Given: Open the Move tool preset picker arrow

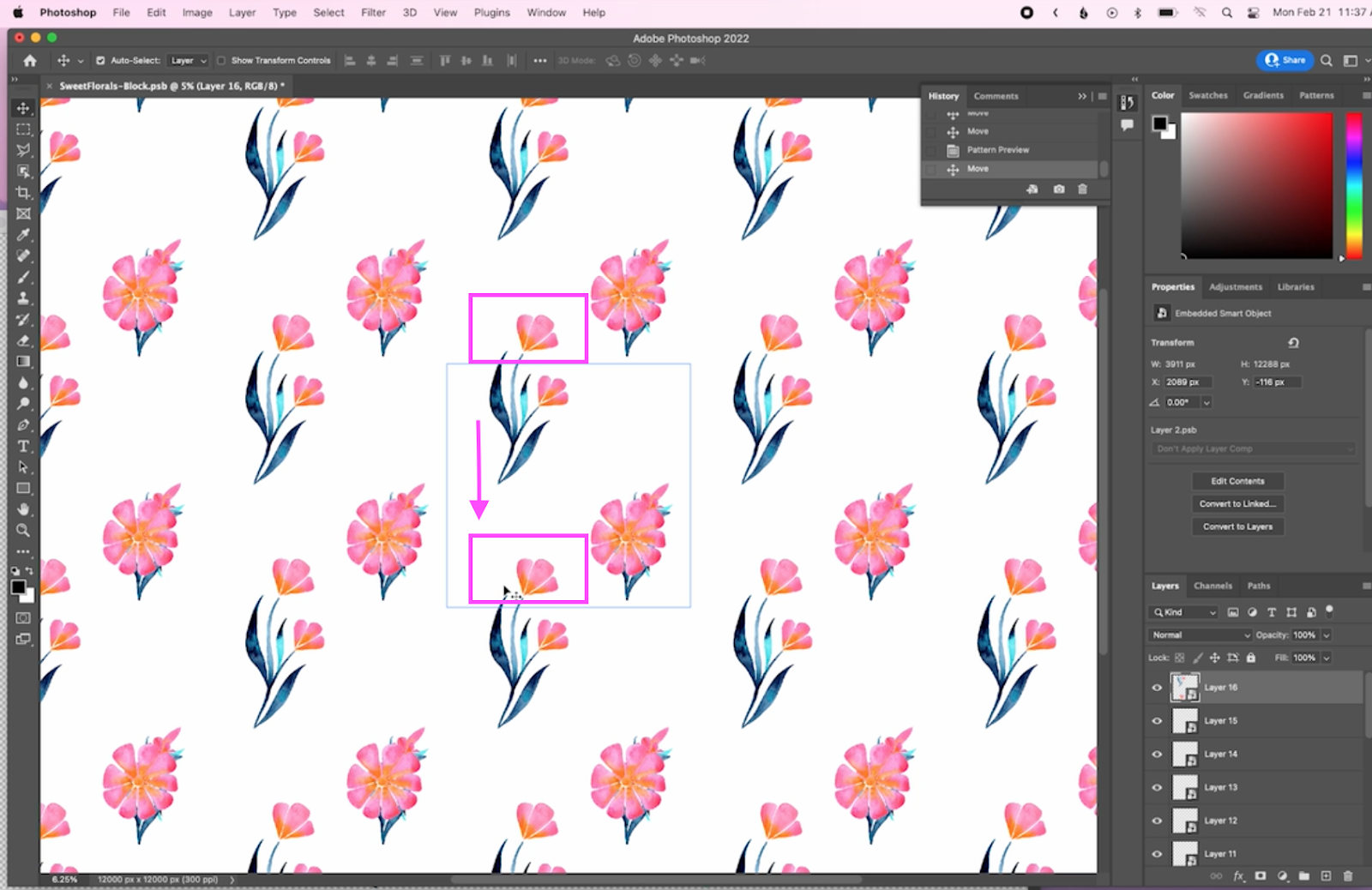Looking at the screenshot, I should 81,61.
